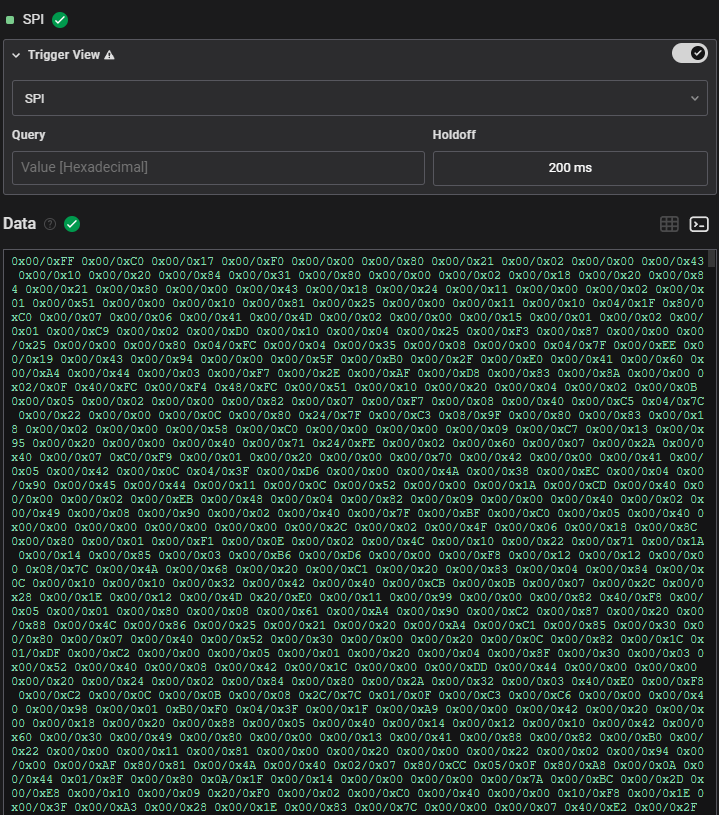
Task: Click the Trigger View header label
Action: (x=64, y=55)
